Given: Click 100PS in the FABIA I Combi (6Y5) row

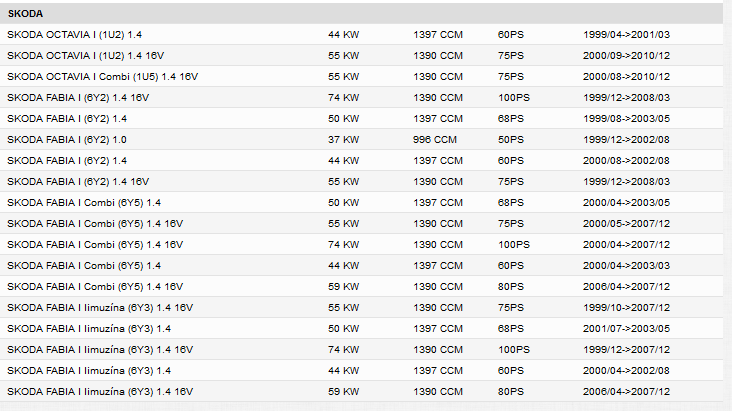Looking at the screenshot, I should (x=514, y=245).
